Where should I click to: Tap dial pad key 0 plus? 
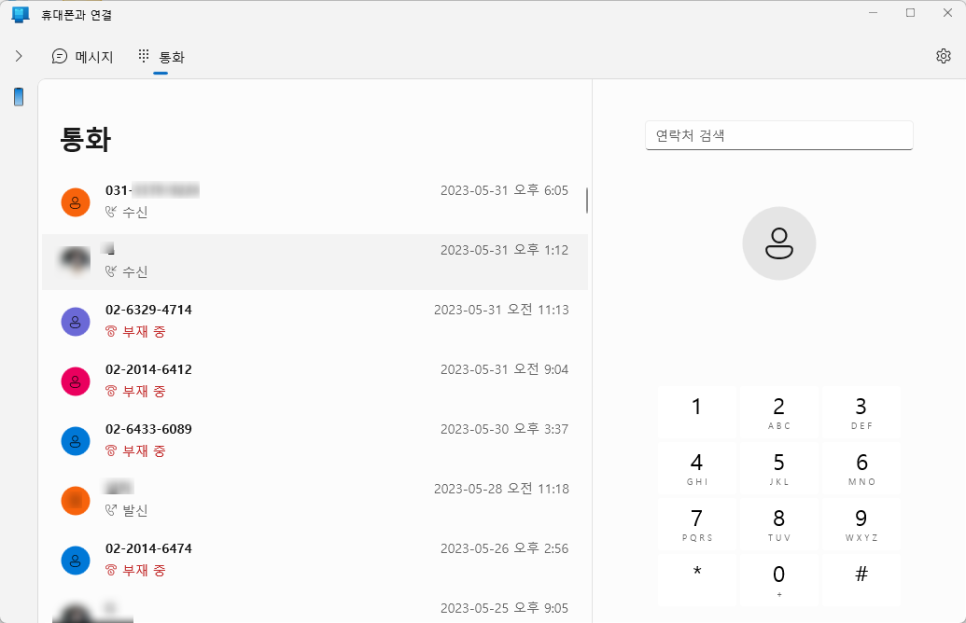[779, 580]
